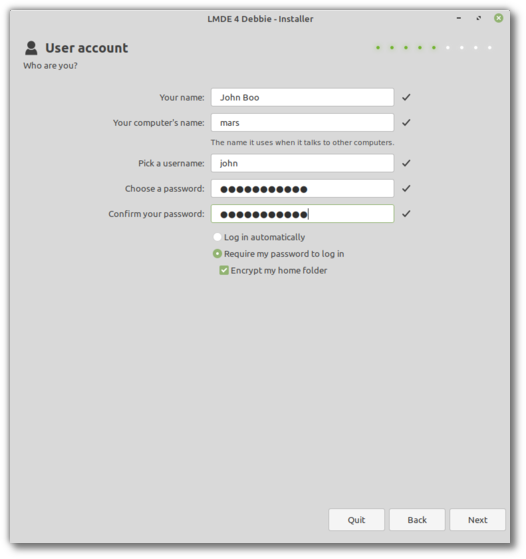Select Require my password to log in
Screen dimensions: 526x559
(x=217, y=254)
